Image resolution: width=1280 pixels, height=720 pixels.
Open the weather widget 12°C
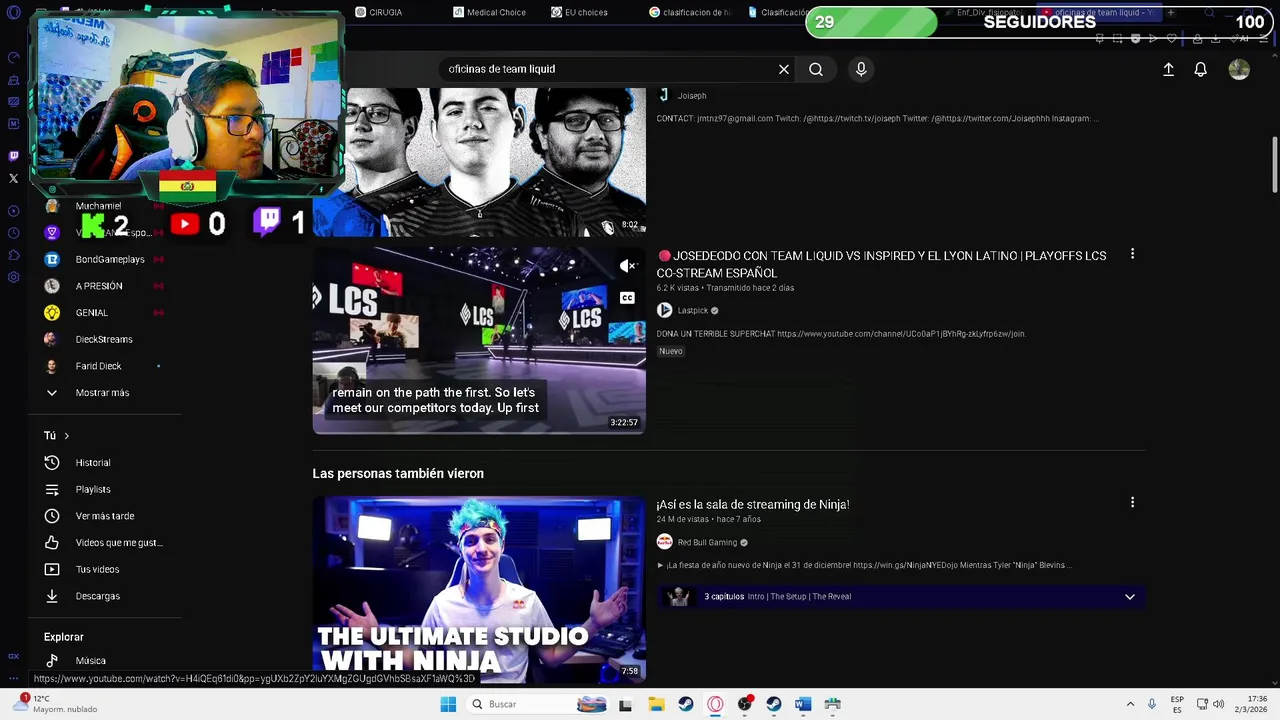[x=55, y=704]
